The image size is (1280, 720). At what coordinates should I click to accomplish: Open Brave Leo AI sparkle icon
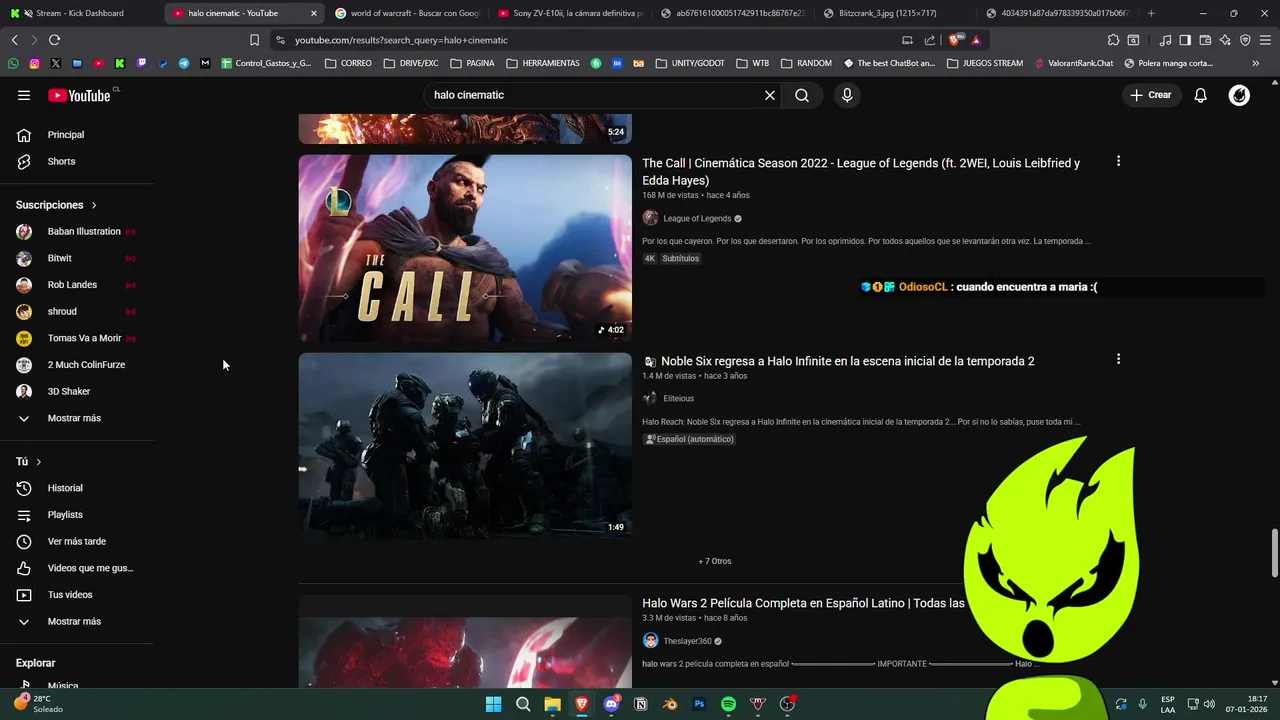point(1225,40)
